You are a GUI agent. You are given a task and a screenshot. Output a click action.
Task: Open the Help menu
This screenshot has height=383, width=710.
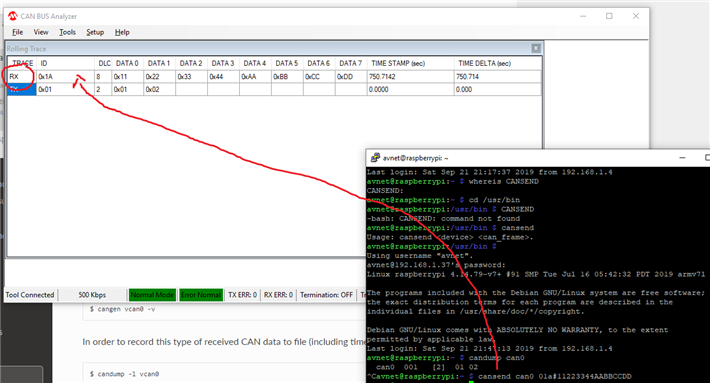(x=122, y=32)
